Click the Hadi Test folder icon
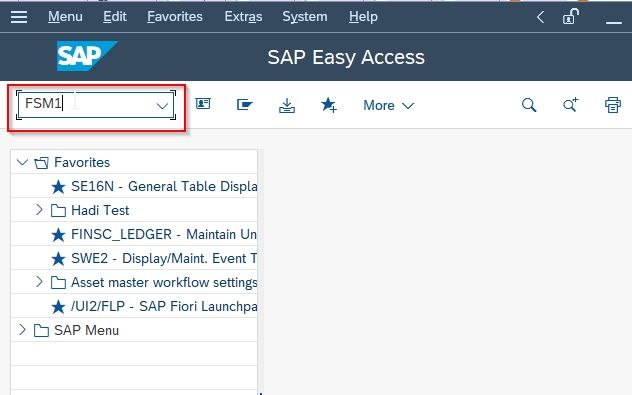Image resolution: width=632 pixels, height=395 pixels. (58, 210)
